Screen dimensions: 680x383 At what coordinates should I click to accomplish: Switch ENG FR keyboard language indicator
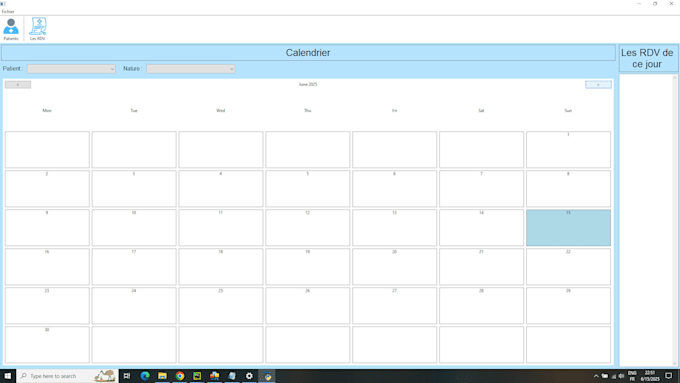[x=632, y=376]
